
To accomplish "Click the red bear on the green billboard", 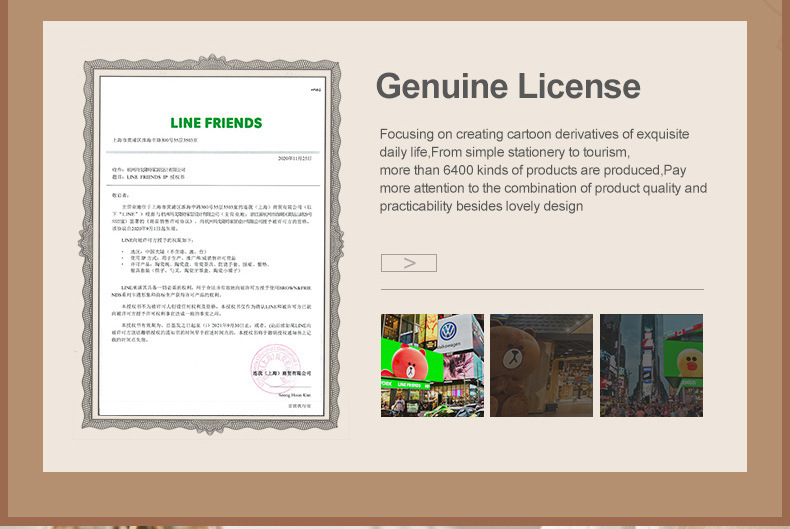I will pos(410,363).
